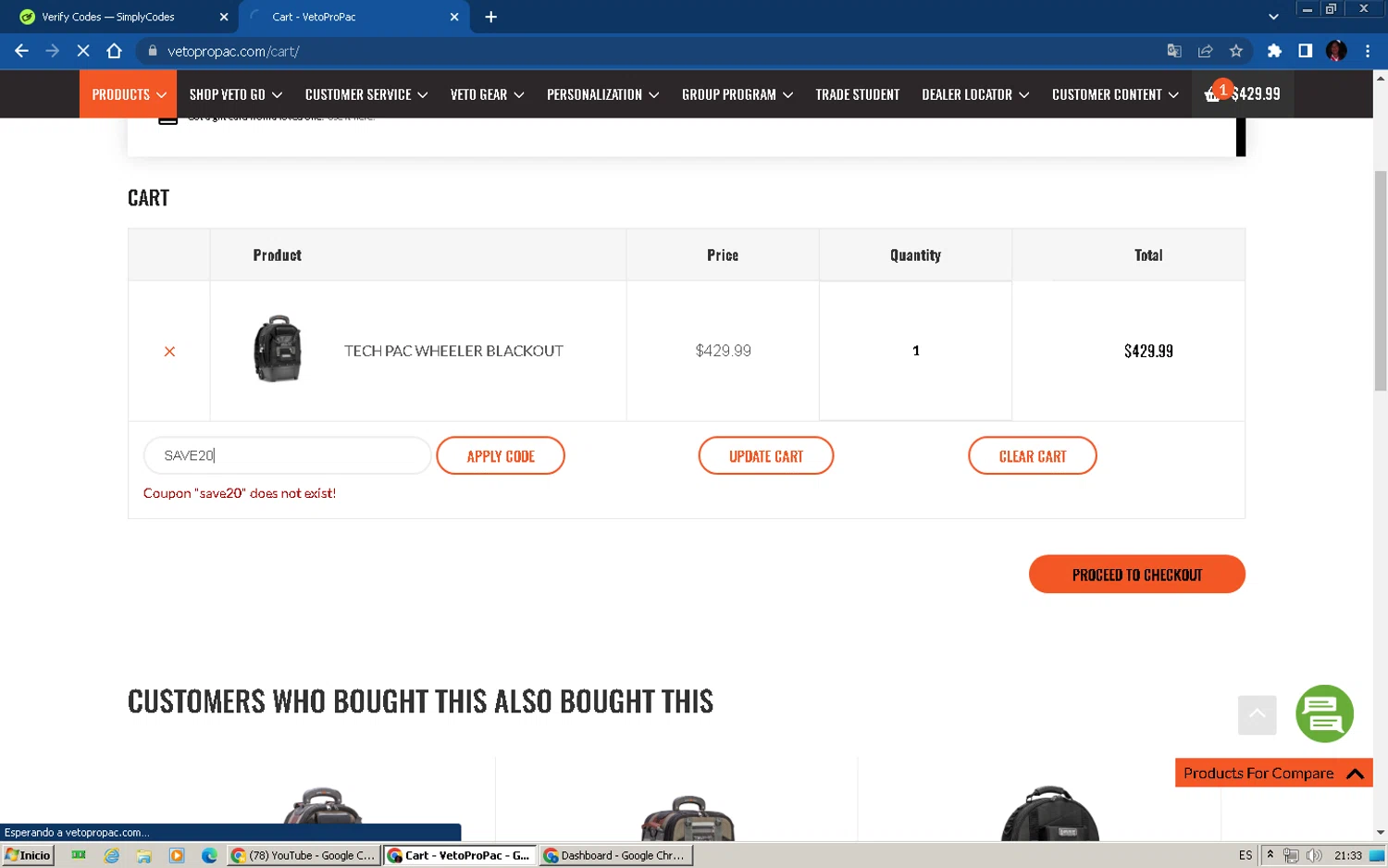View site information lock icon

[x=153, y=51]
